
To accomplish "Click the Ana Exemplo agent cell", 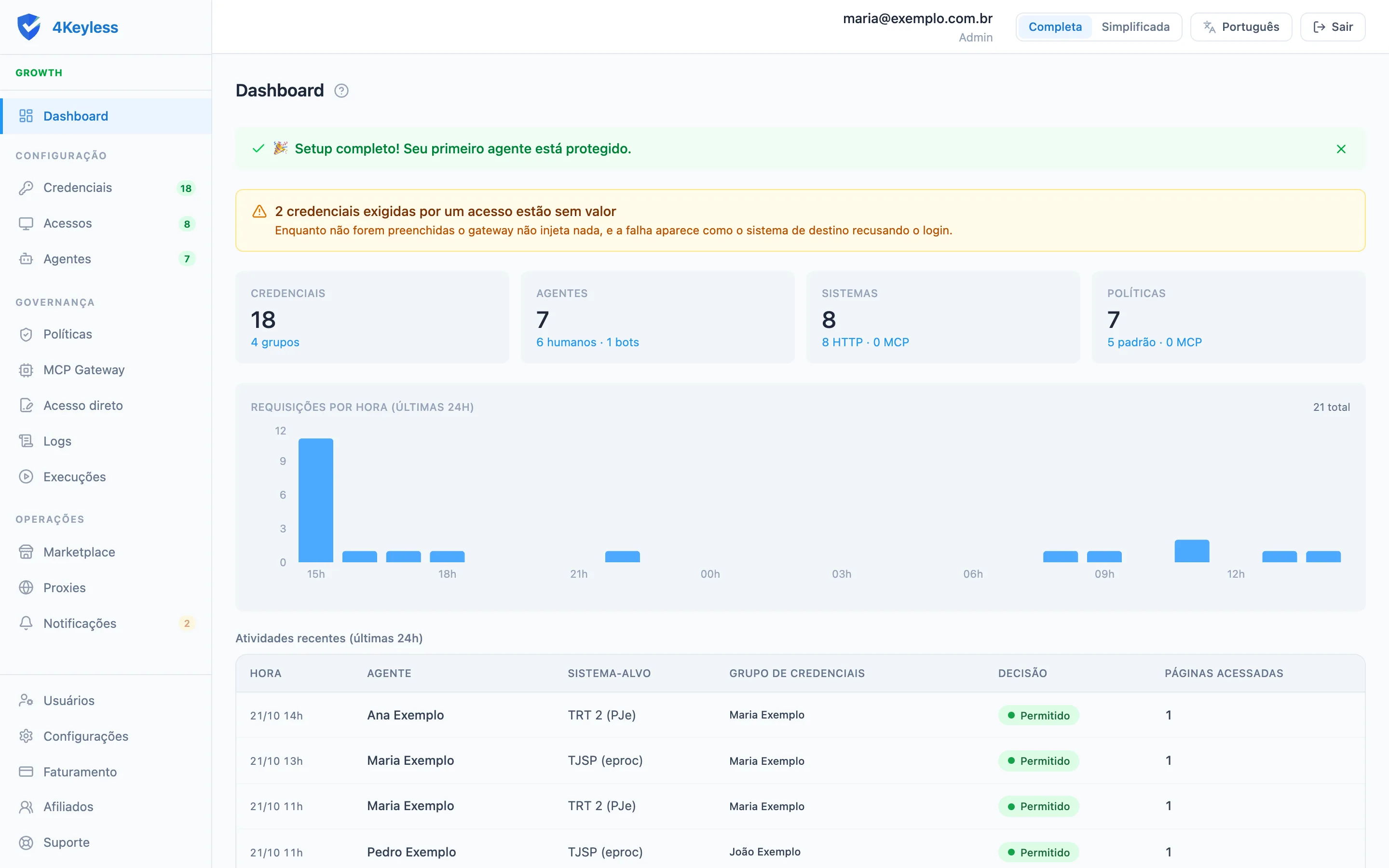I will [x=405, y=715].
